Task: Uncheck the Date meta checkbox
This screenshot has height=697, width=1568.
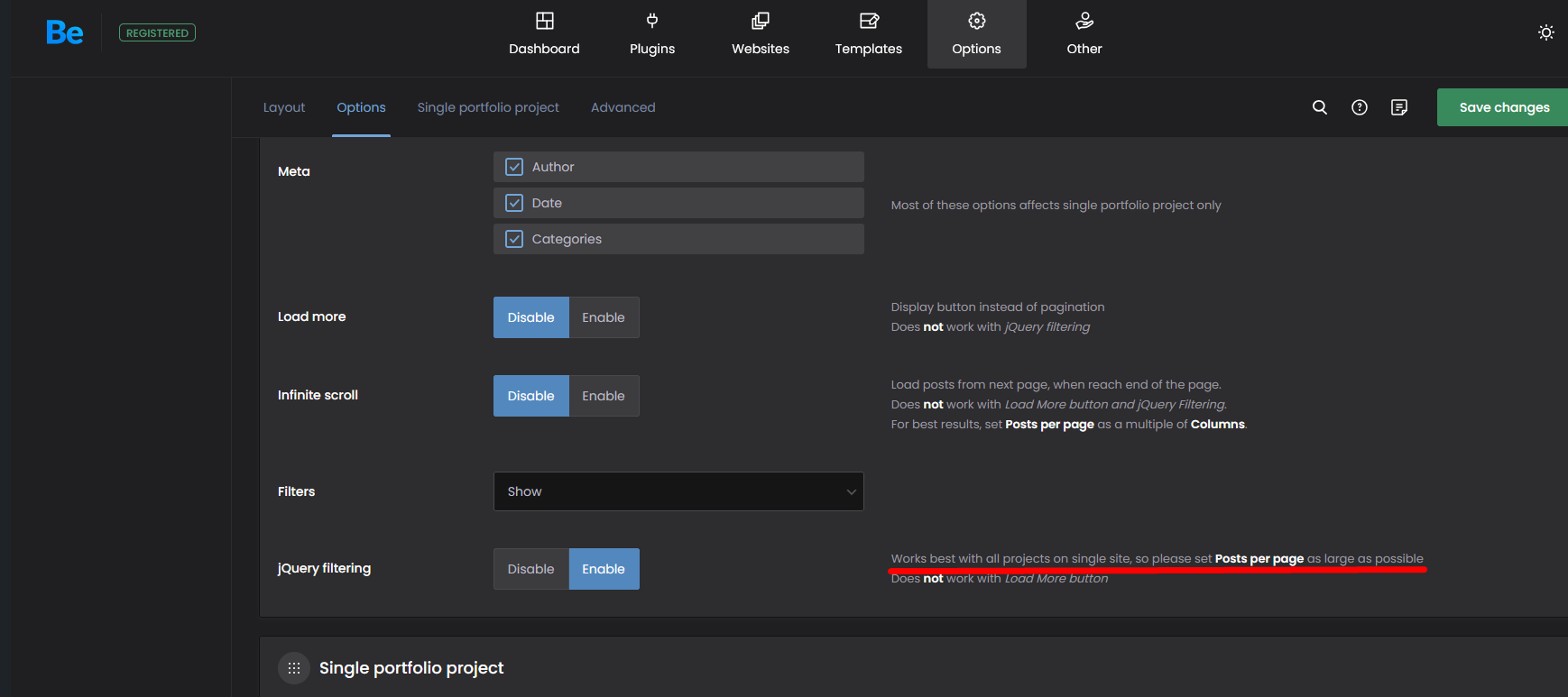Action: point(514,203)
